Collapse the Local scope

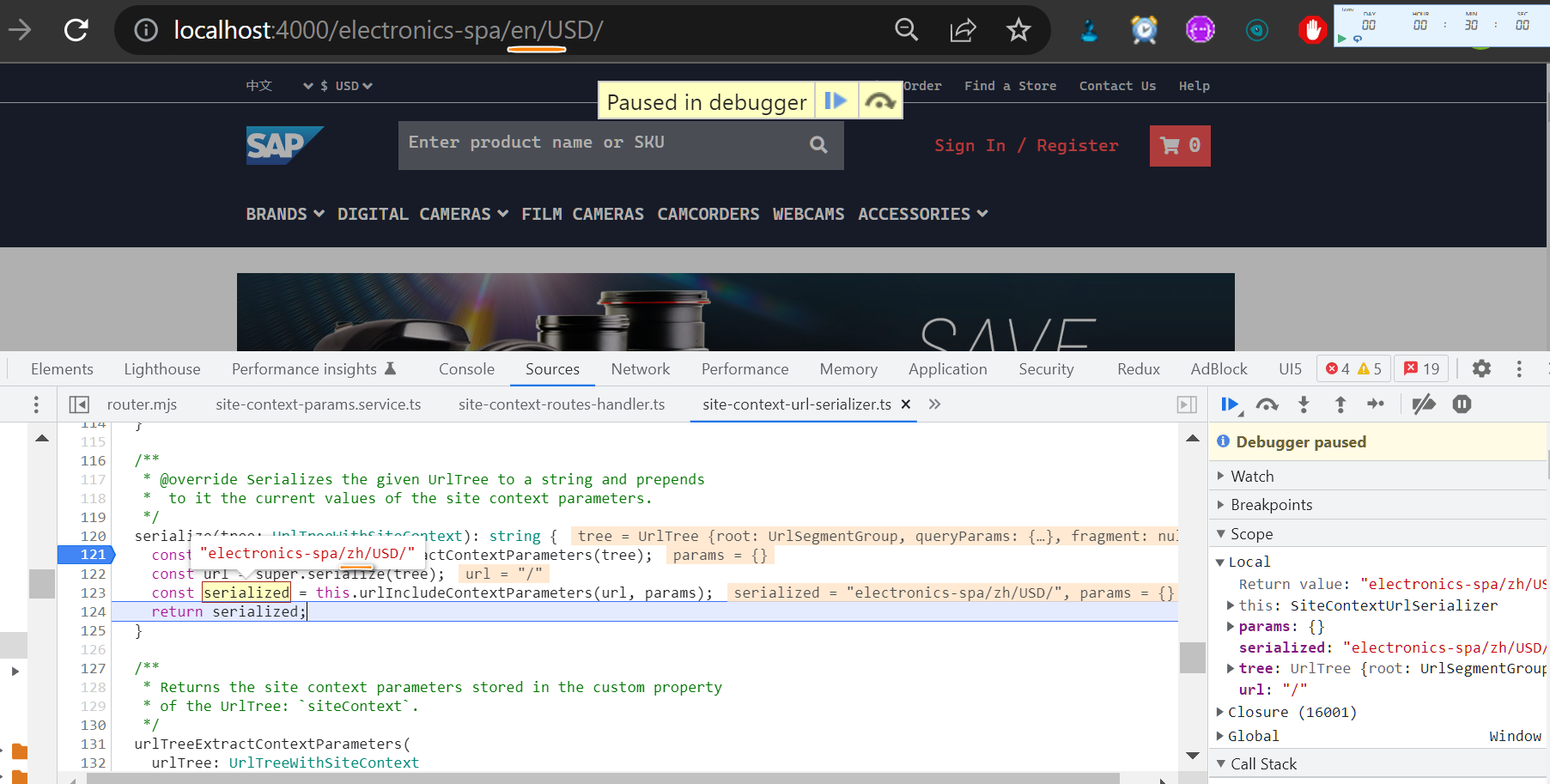click(1220, 562)
